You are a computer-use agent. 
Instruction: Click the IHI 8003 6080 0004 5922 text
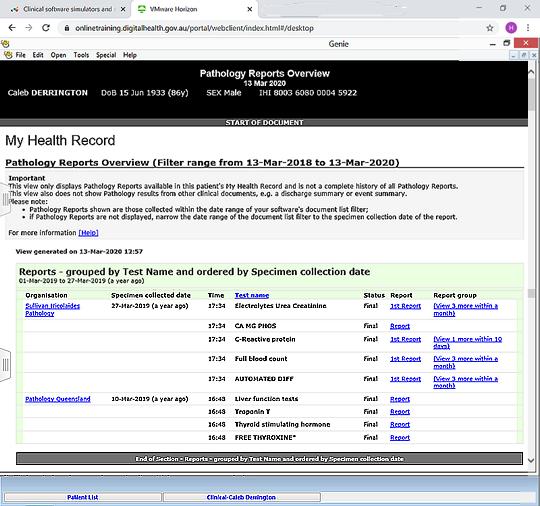point(308,93)
